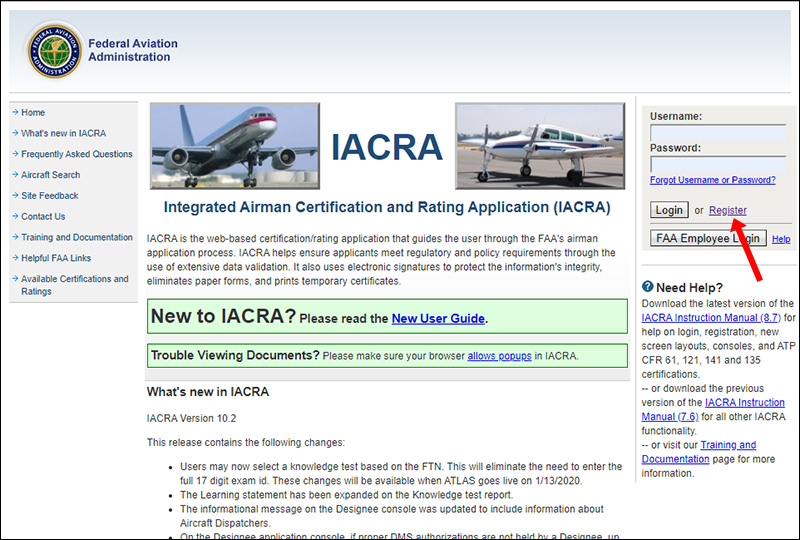Click the jet airliner image
The image size is (800, 540).
pyautogui.click(x=235, y=146)
